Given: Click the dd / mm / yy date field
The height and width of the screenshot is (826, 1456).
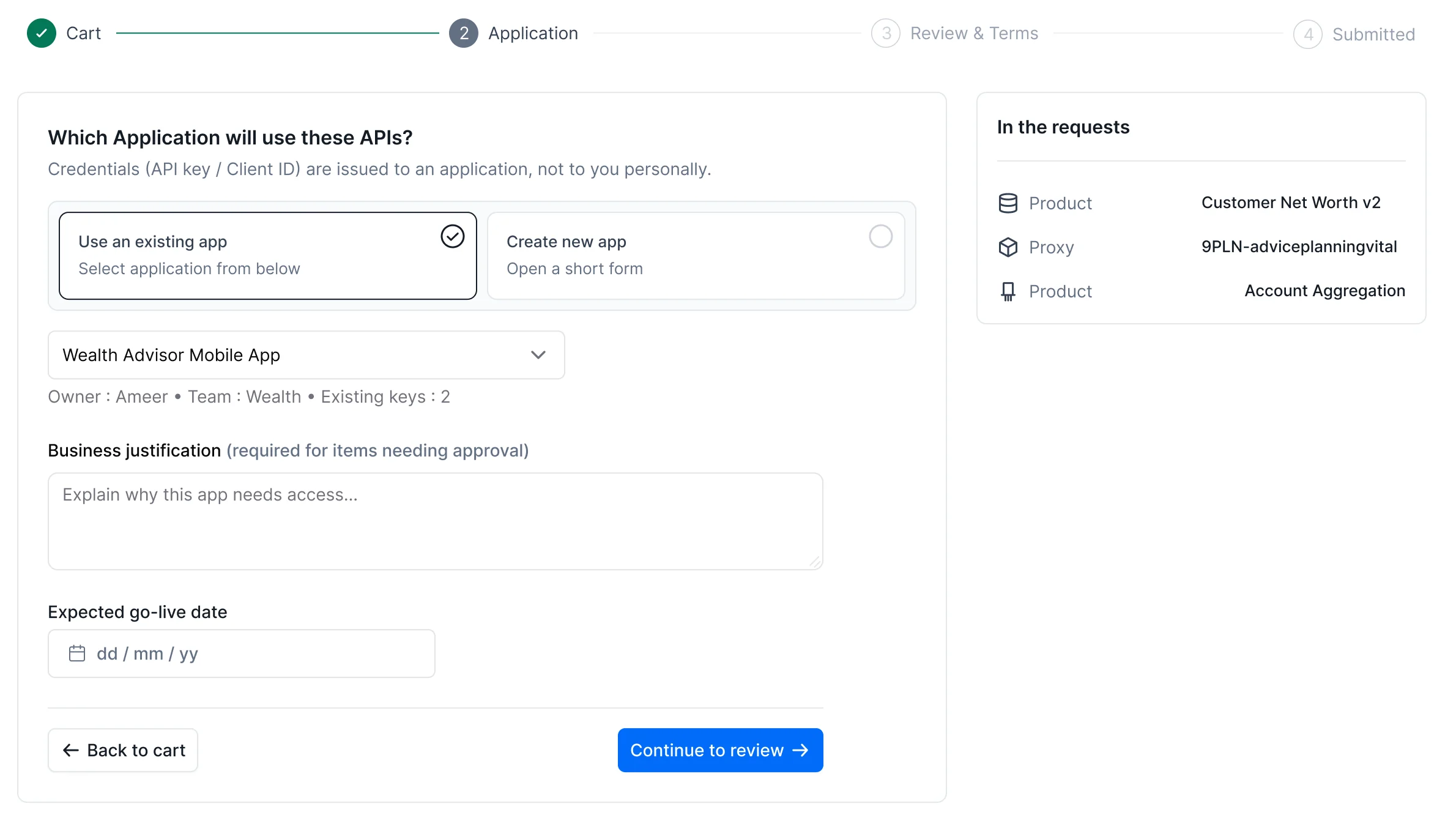Looking at the screenshot, I should (242, 653).
